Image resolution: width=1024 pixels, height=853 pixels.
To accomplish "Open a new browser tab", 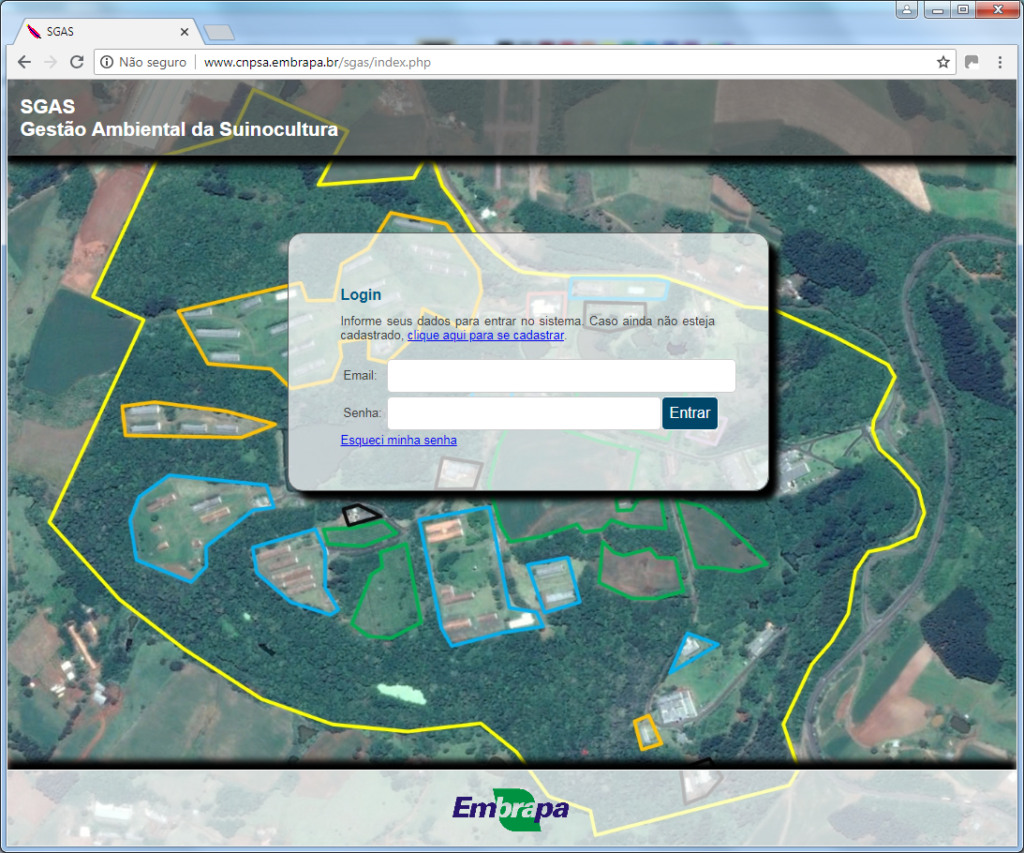I will [x=217, y=33].
